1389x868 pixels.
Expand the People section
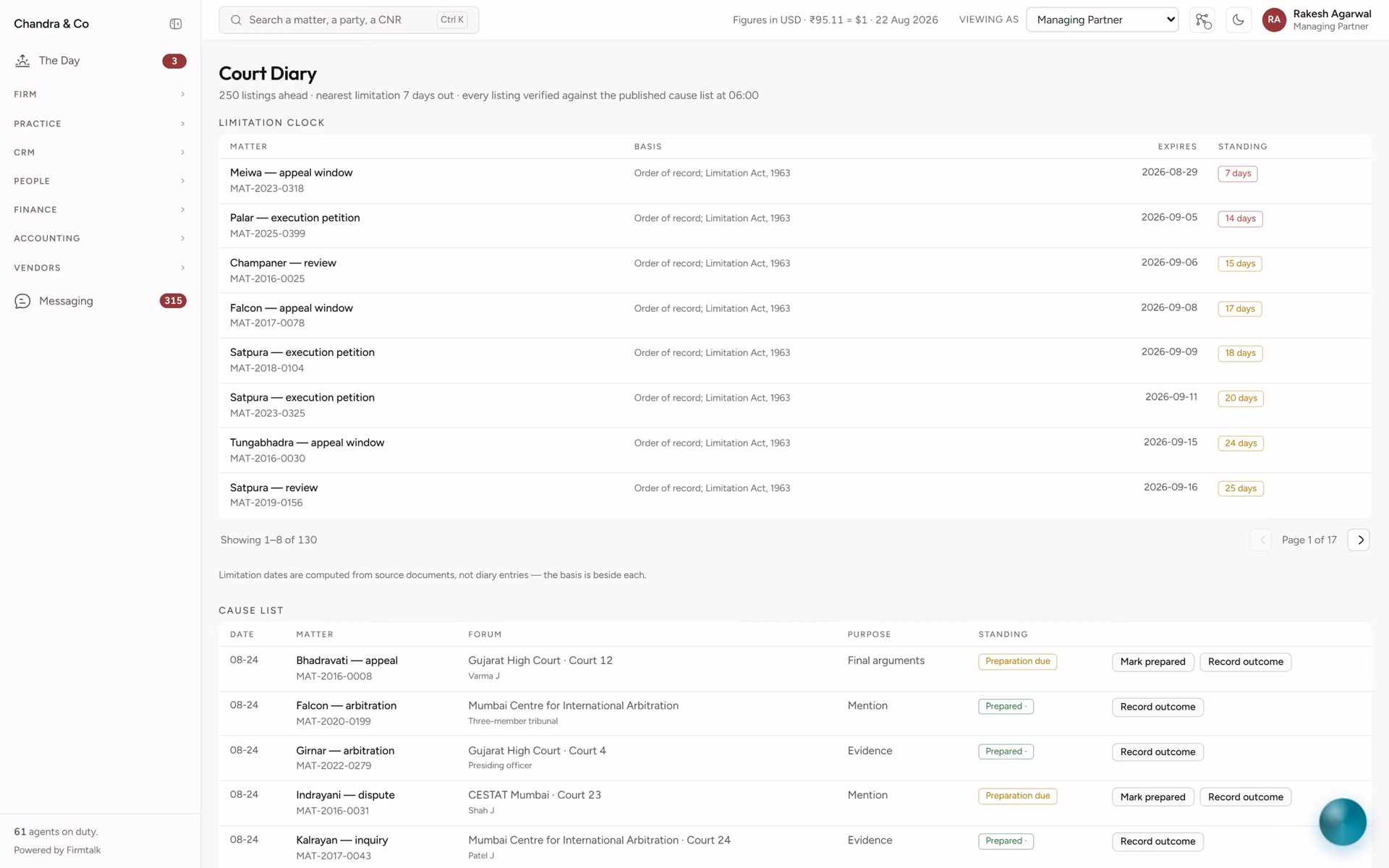pos(100,181)
